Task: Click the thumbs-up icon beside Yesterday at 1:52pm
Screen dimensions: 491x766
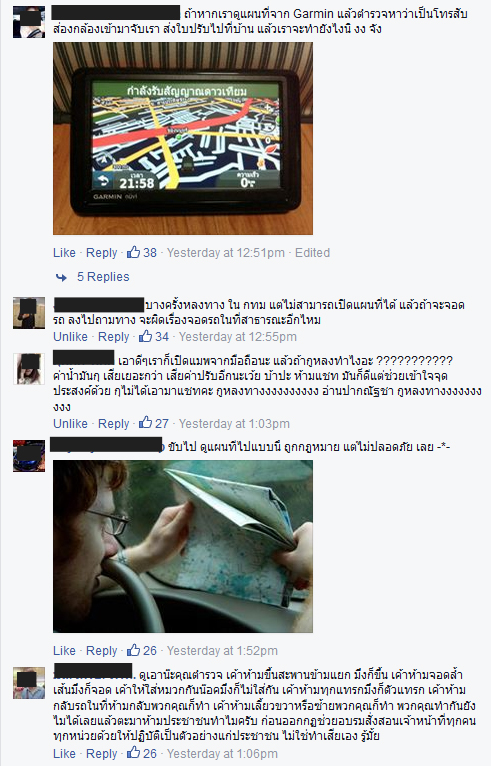Action: [x=133, y=650]
